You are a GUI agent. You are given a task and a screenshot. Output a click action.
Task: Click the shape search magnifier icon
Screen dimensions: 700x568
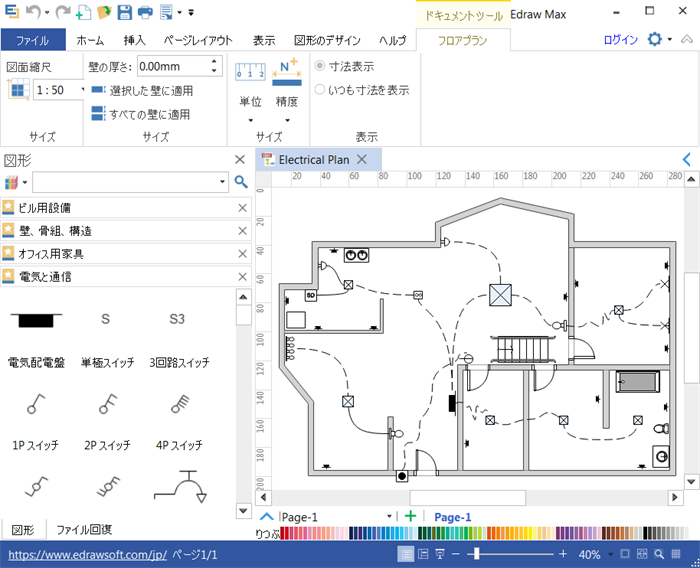click(x=240, y=182)
